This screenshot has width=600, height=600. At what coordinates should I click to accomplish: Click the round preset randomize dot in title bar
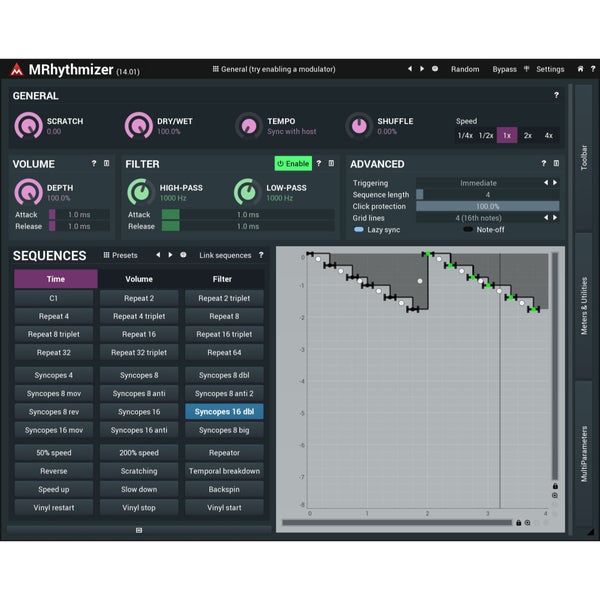point(435,69)
